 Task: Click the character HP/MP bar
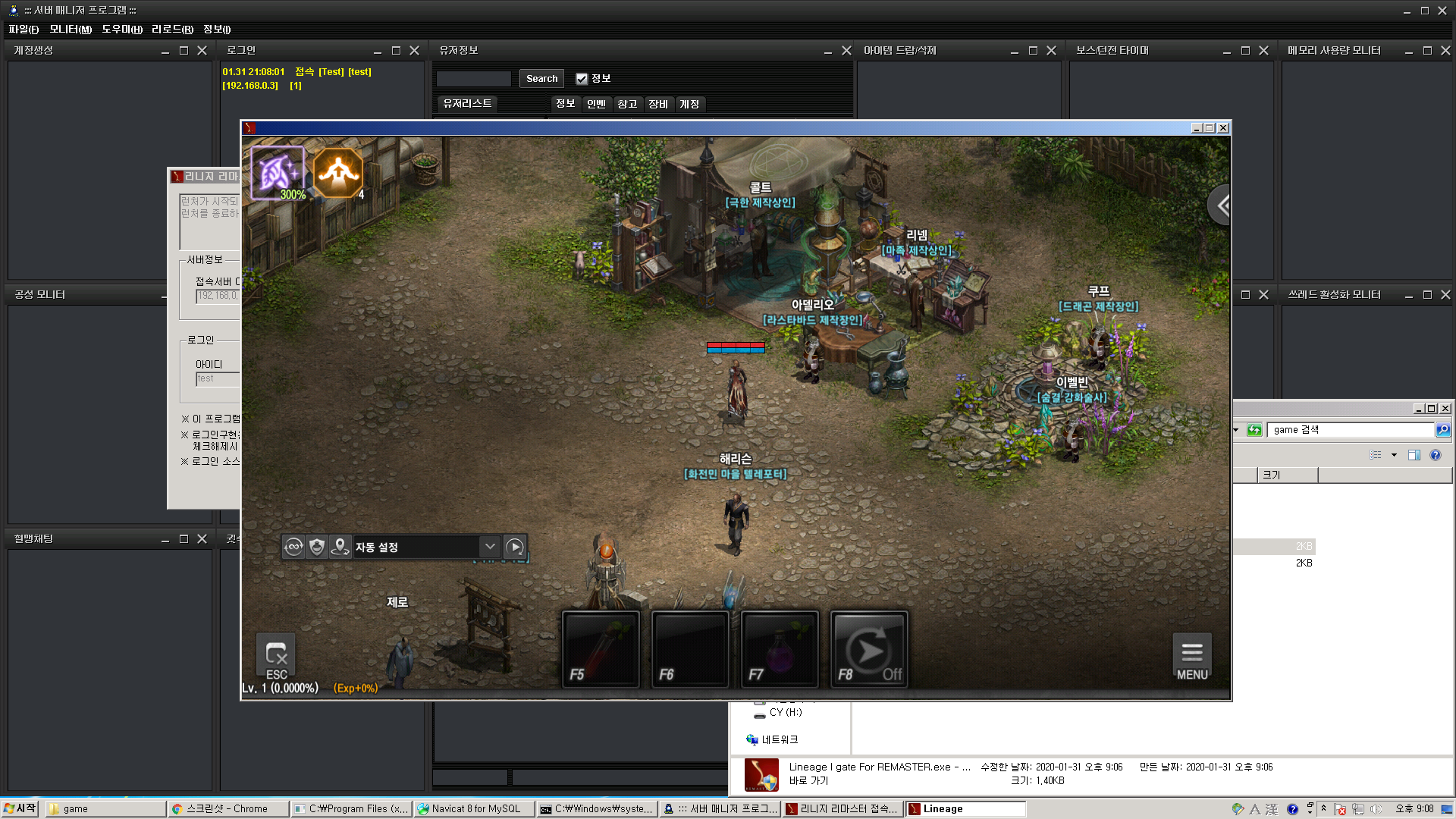click(736, 347)
